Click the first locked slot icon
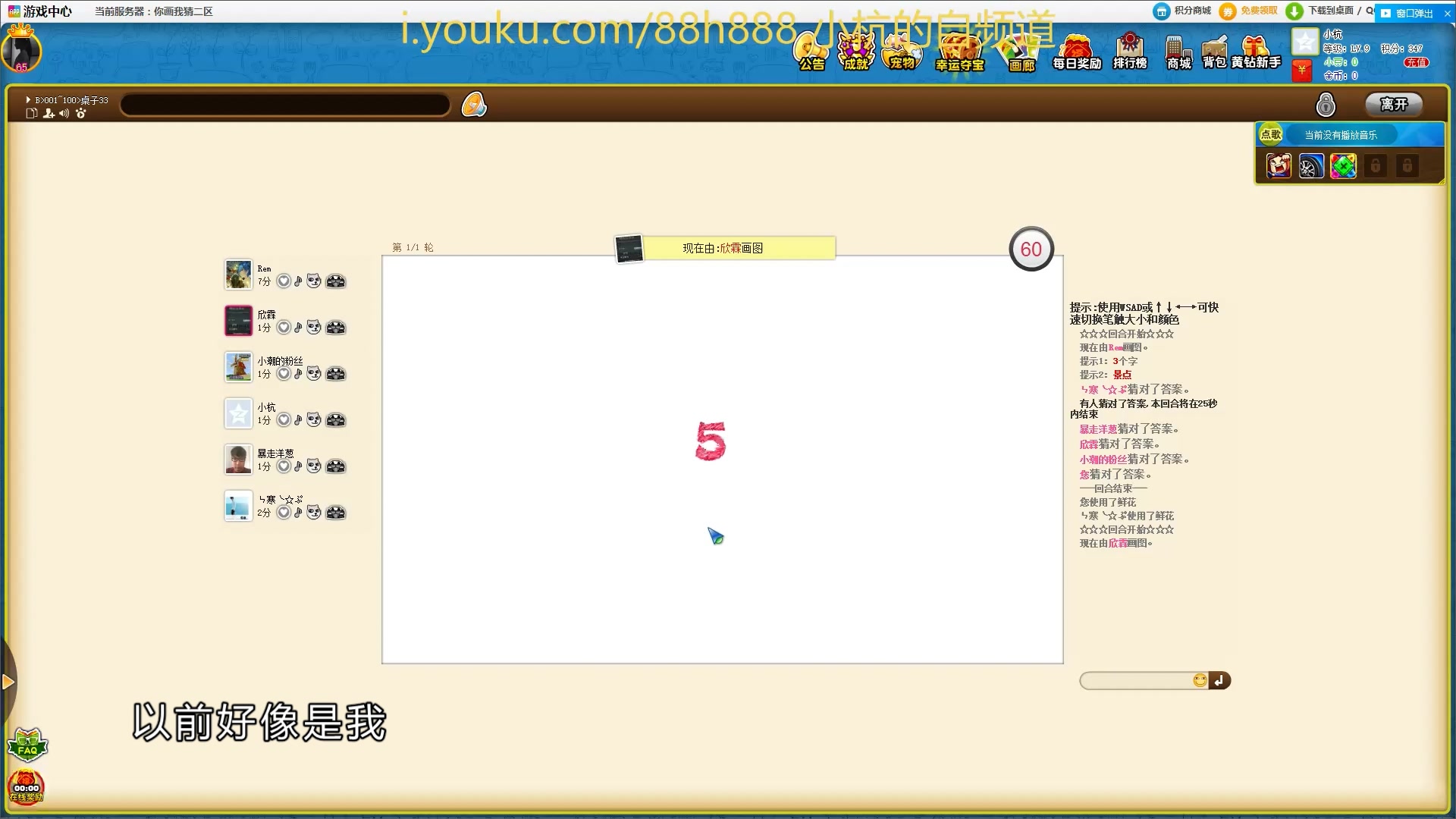 click(x=1375, y=165)
